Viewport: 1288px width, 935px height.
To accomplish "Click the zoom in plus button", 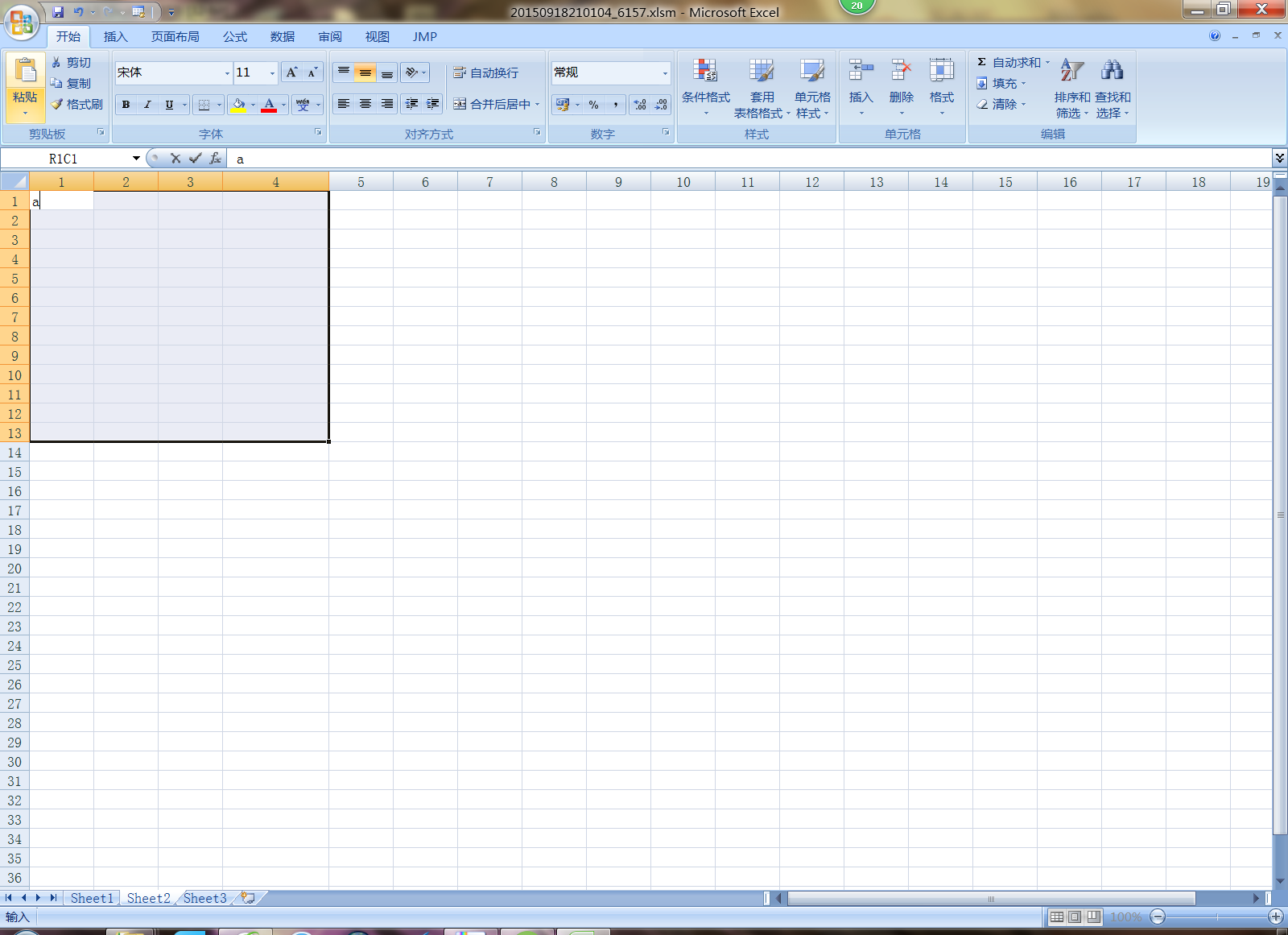I will 1275,916.
